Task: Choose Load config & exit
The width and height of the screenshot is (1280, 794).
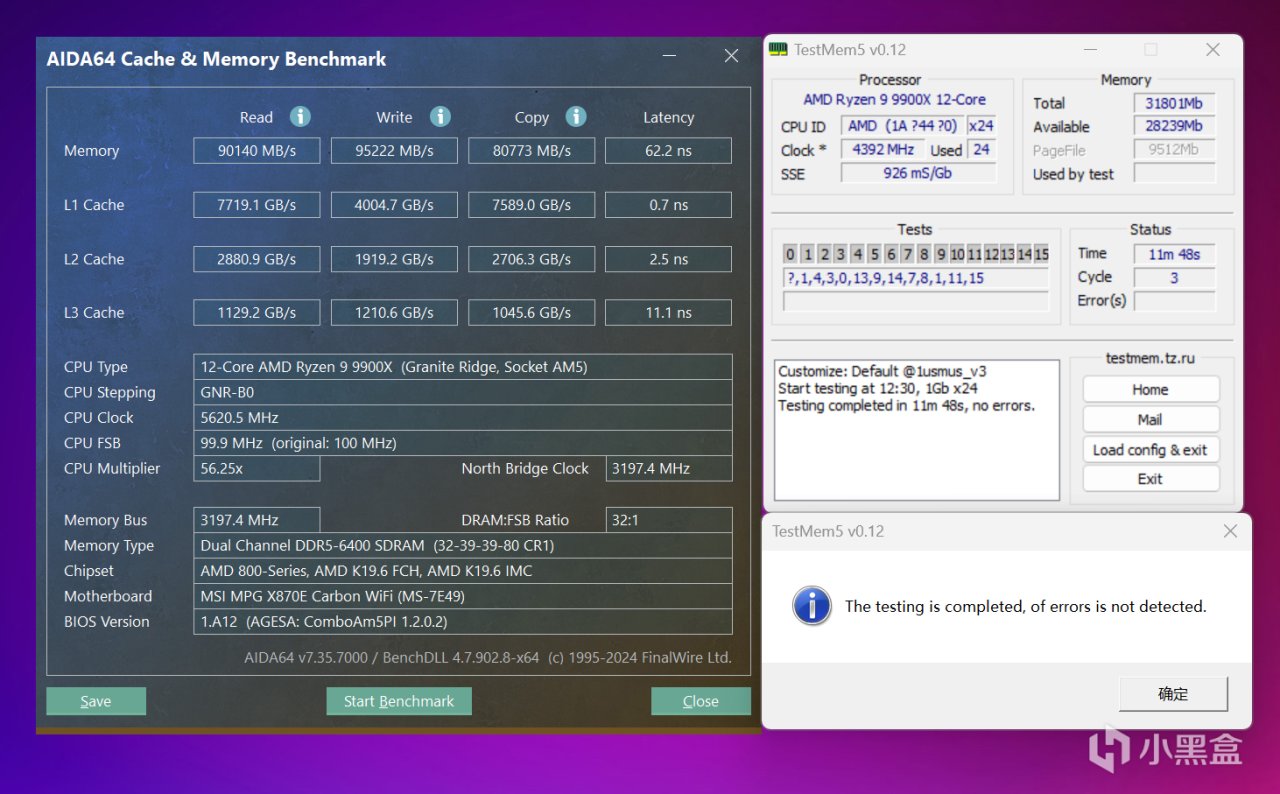Action: pyautogui.click(x=1150, y=449)
